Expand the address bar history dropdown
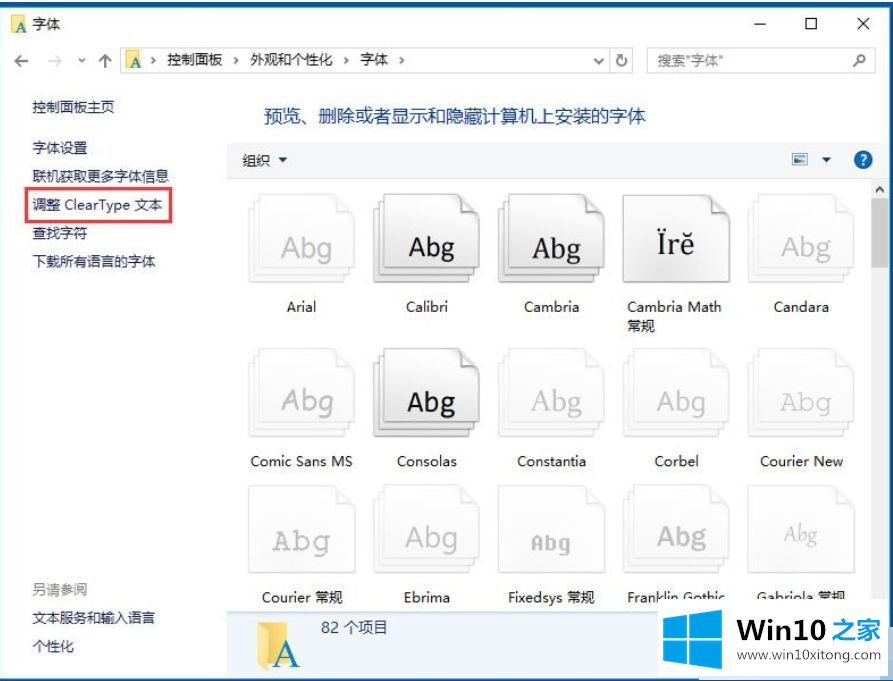Viewport: 893px width, 681px height. (598, 60)
